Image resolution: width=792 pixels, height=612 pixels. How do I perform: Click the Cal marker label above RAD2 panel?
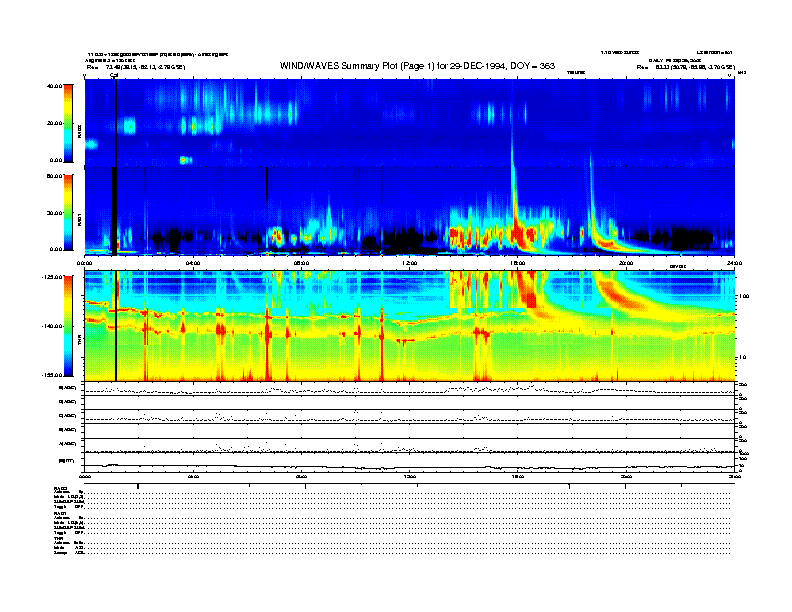114,76
